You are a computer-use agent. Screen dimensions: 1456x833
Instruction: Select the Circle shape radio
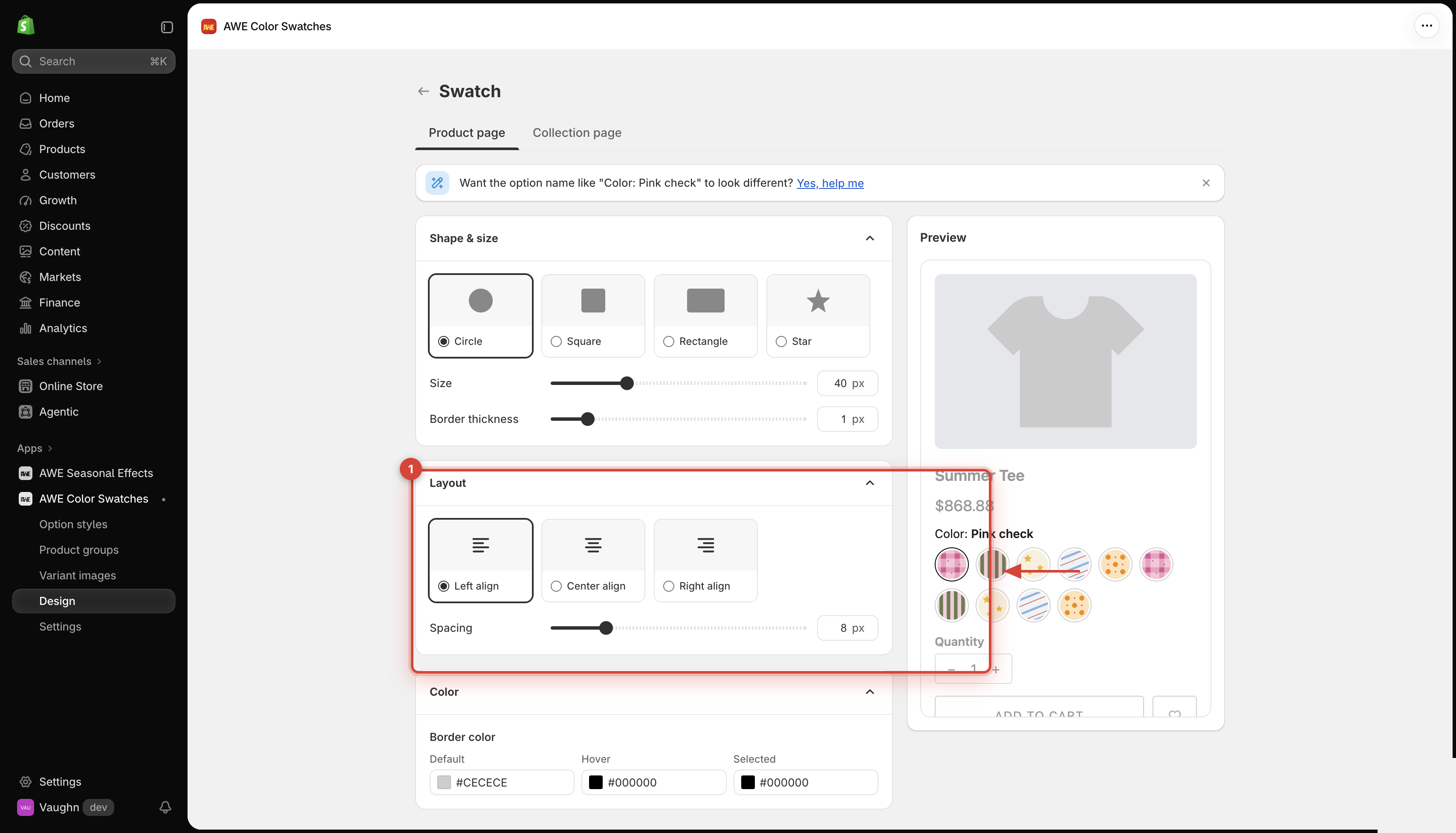point(443,341)
